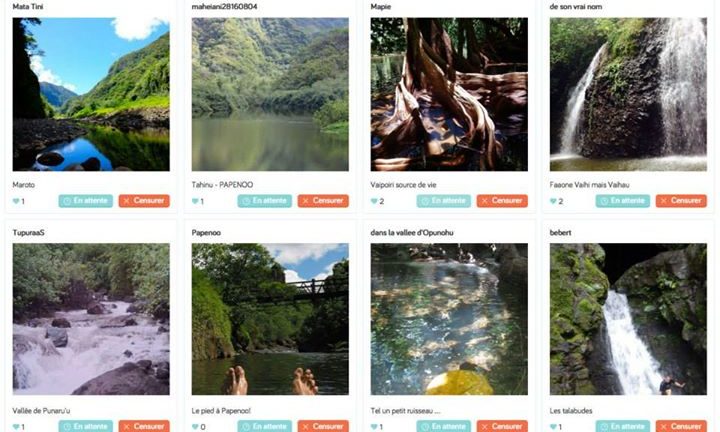Click heart icon for Faaone Vaihi photo
The width and height of the screenshot is (720, 432).
click(x=553, y=201)
